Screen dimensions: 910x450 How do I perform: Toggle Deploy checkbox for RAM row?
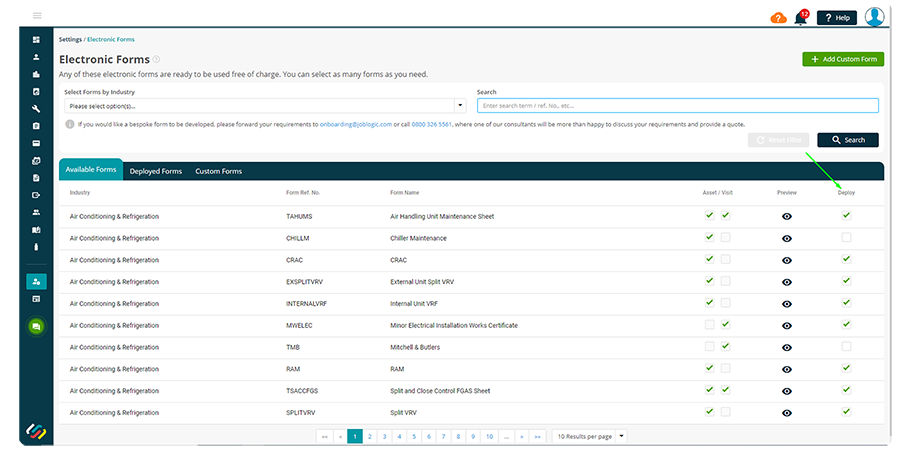click(846, 368)
